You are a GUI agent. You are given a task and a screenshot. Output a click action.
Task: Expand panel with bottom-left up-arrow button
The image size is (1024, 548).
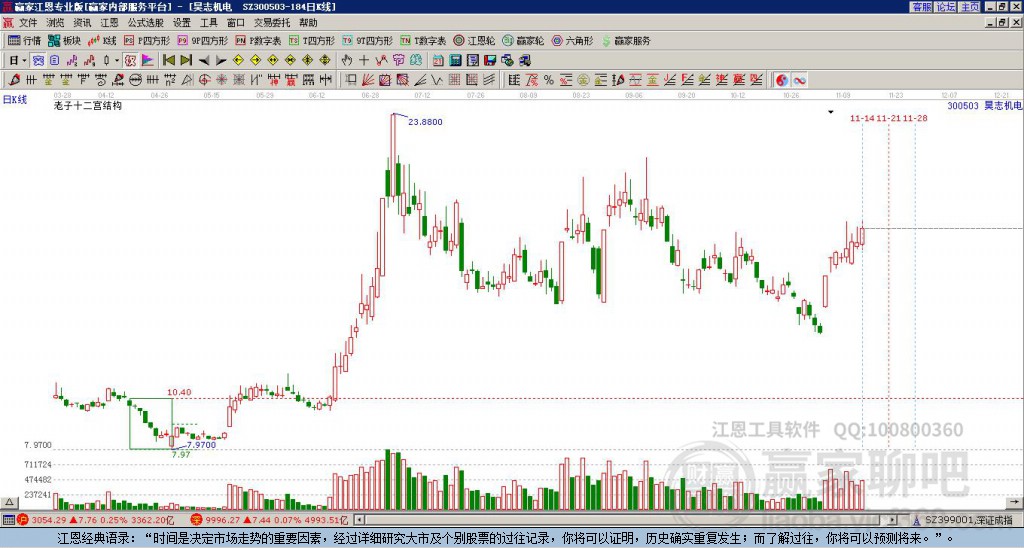coord(9,502)
